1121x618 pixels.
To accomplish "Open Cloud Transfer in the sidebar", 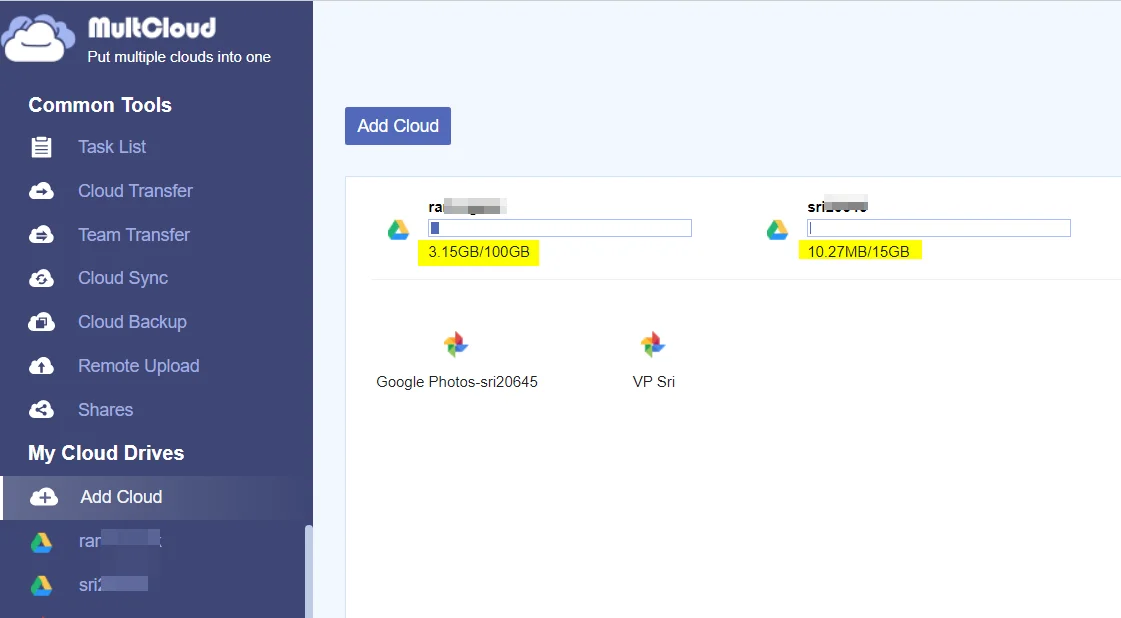I will pyautogui.click(x=135, y=191).
